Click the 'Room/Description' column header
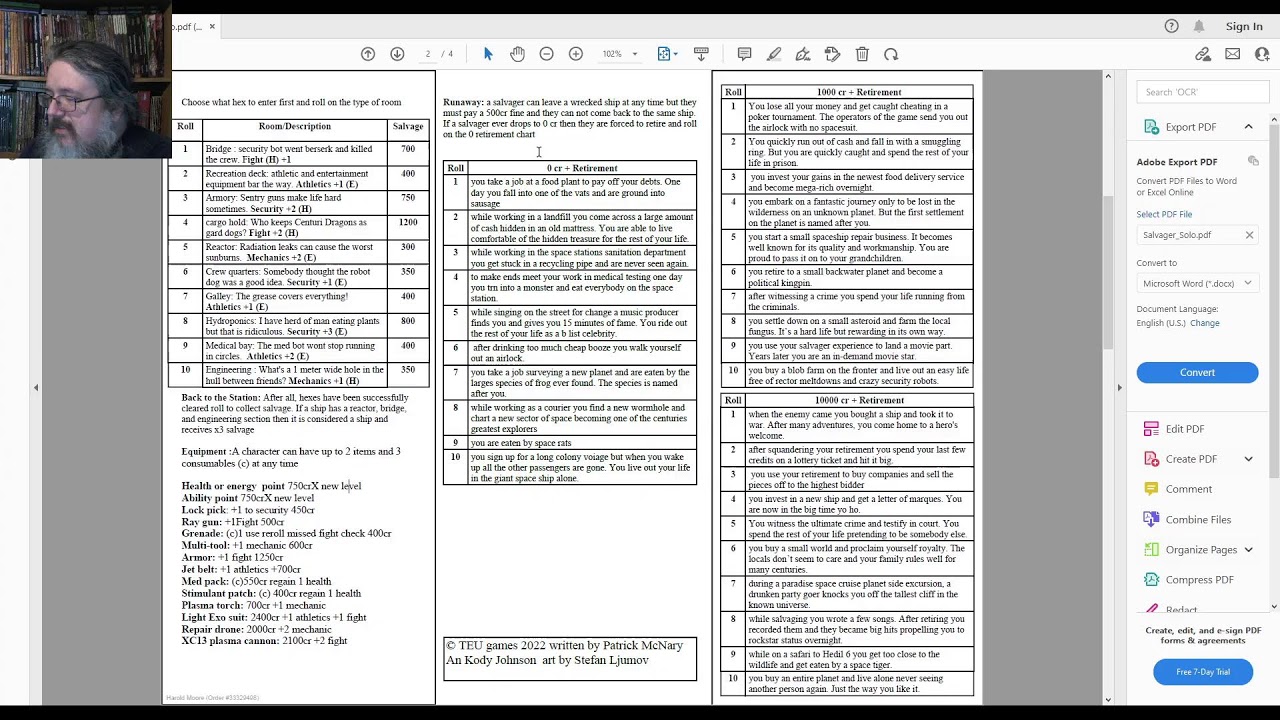The width and height of the screenshot is (1280, 720). [x=294, y=127]
